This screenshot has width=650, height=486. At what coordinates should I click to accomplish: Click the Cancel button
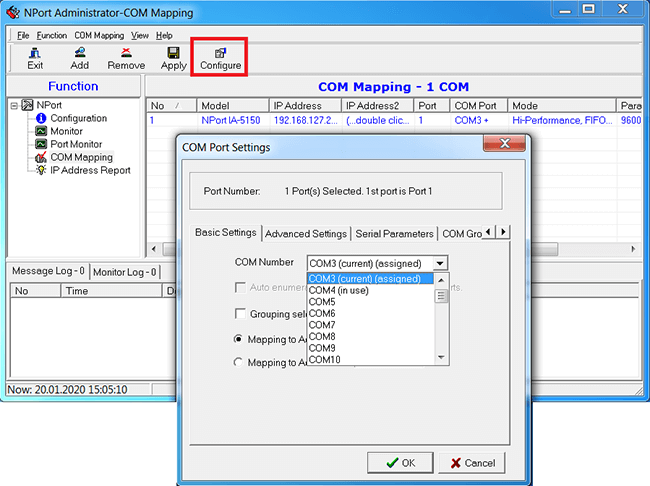[472, 463]
